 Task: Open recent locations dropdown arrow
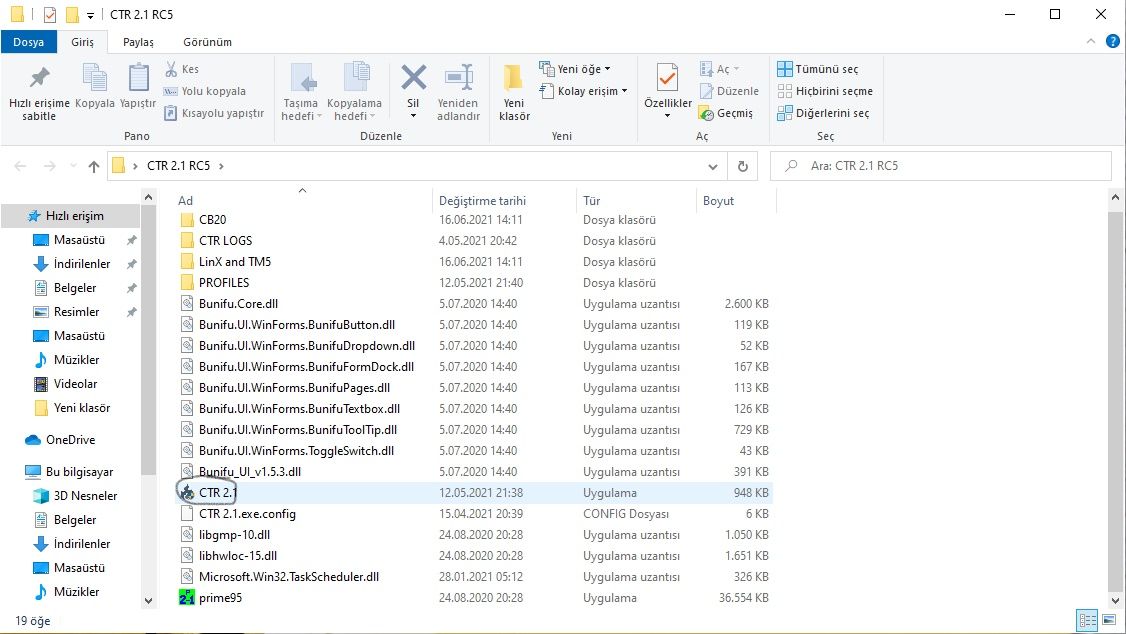pyautogui.click(x=73, y=166)
